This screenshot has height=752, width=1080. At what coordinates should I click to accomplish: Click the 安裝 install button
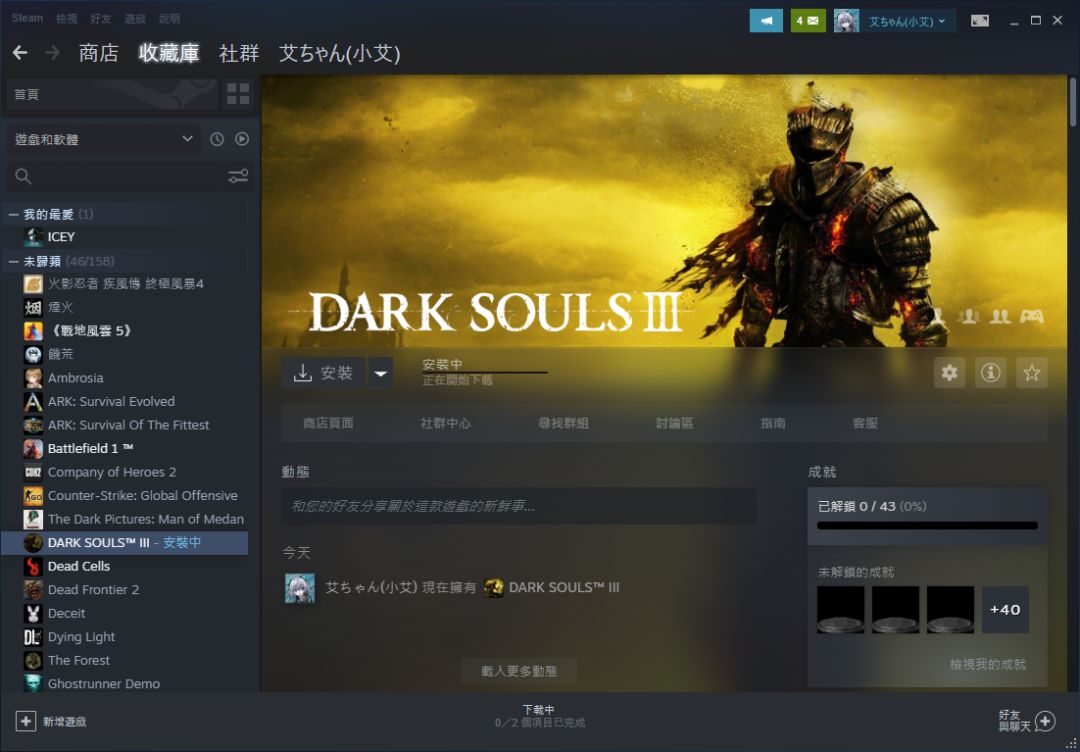[x=324, y=373]
